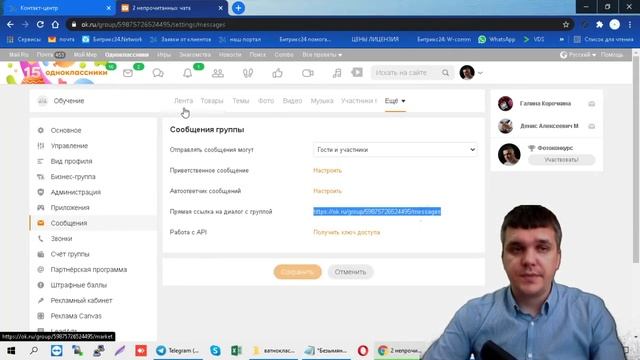Click the 'Отменить' button
The height and width of the screenshot is (360, 640).
click(350, 272)
